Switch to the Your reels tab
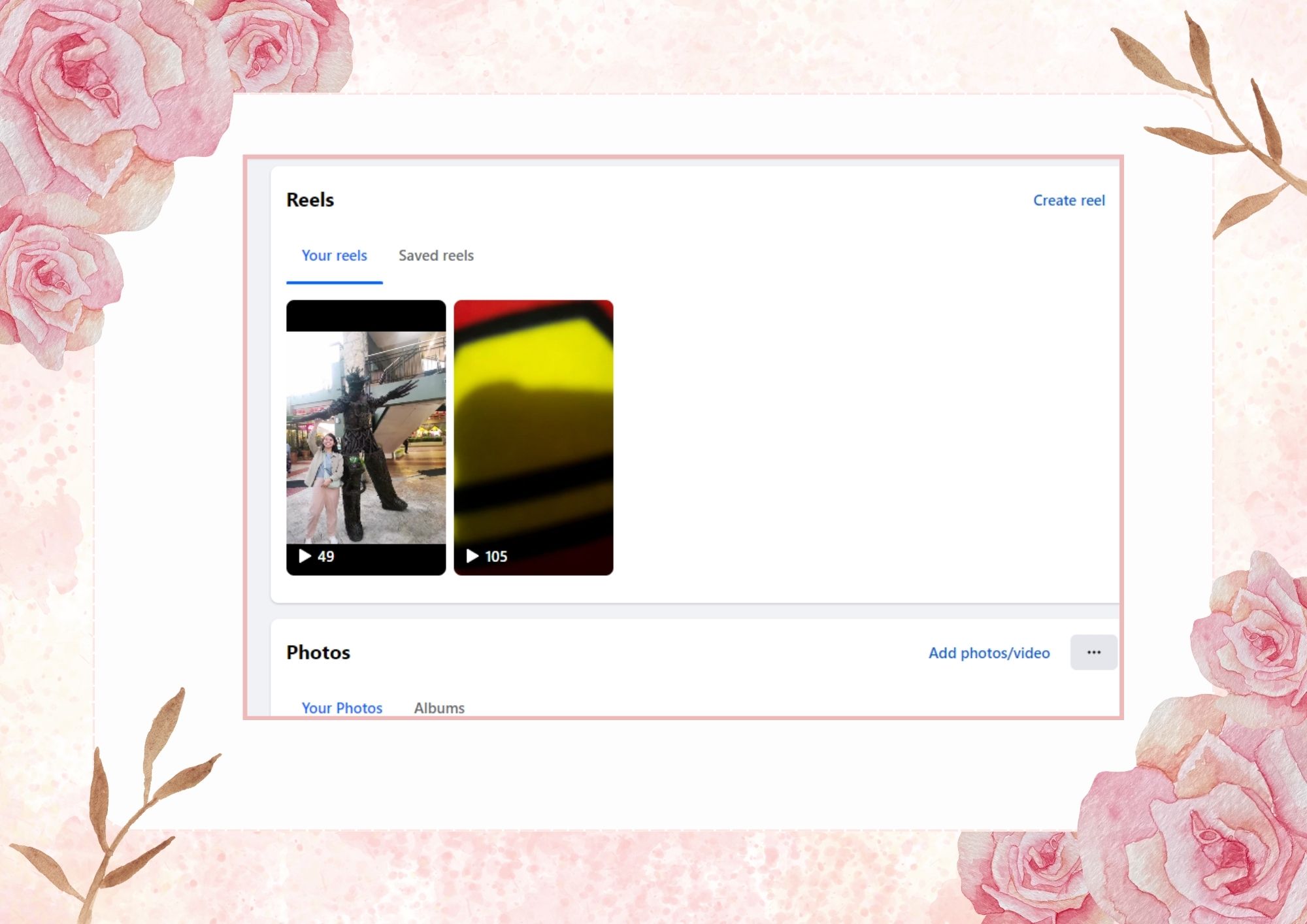This screenshot has height=924, width=1307. 334,256
